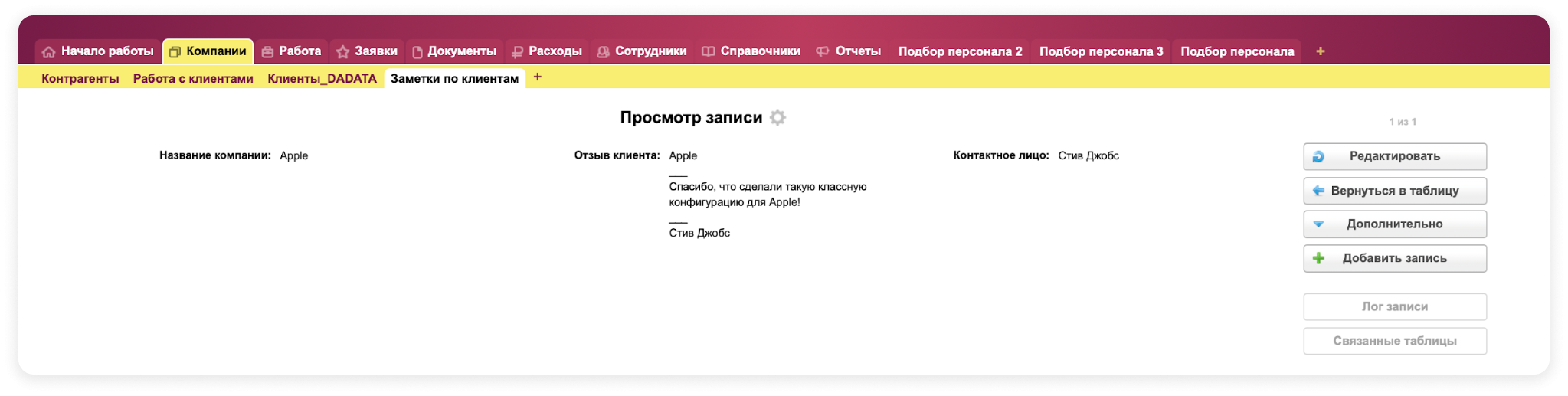This screenshot has height=396, width=1568.
Task: Click the megaphone icon on Отчеты tab
Action: (823, 52)
